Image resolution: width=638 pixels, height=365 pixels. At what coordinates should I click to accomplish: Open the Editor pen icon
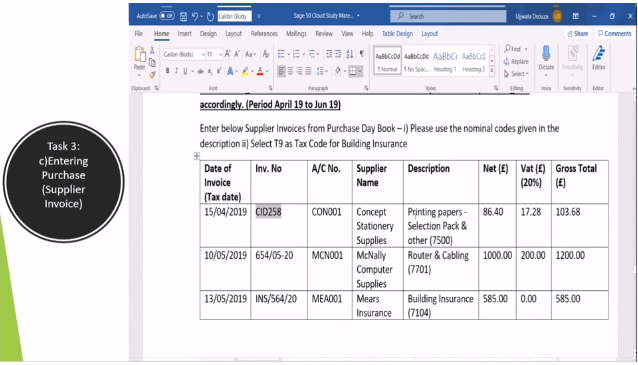click(599, 54)
